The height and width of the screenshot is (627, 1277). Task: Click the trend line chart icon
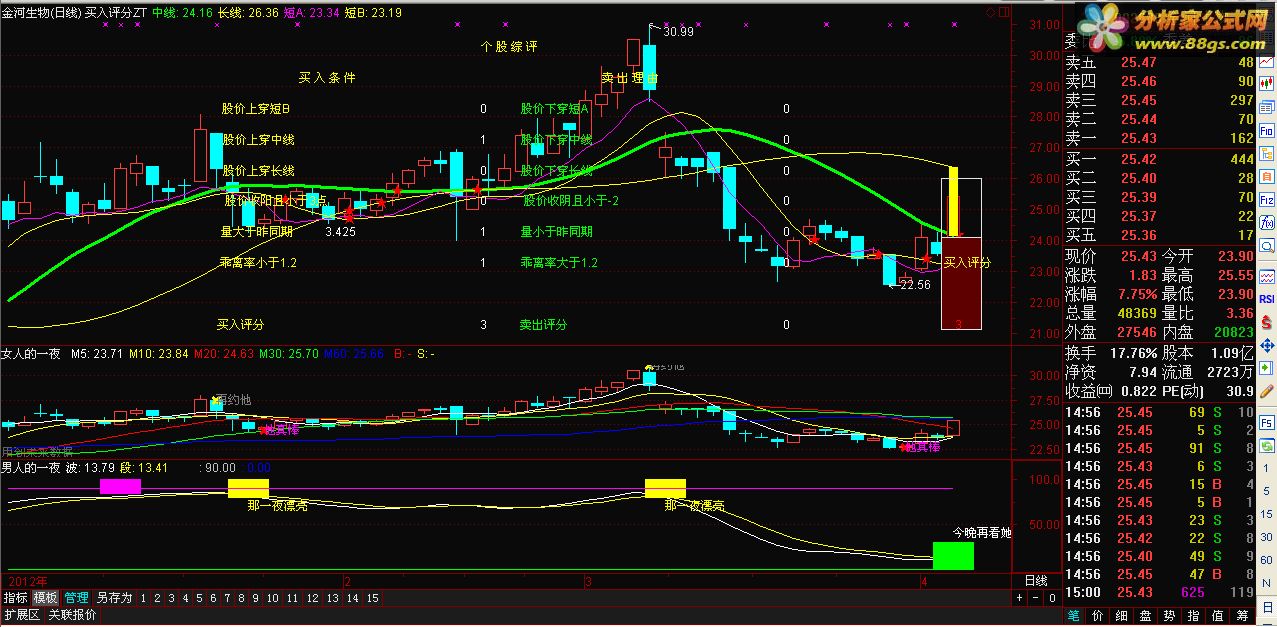[1266, 61]
